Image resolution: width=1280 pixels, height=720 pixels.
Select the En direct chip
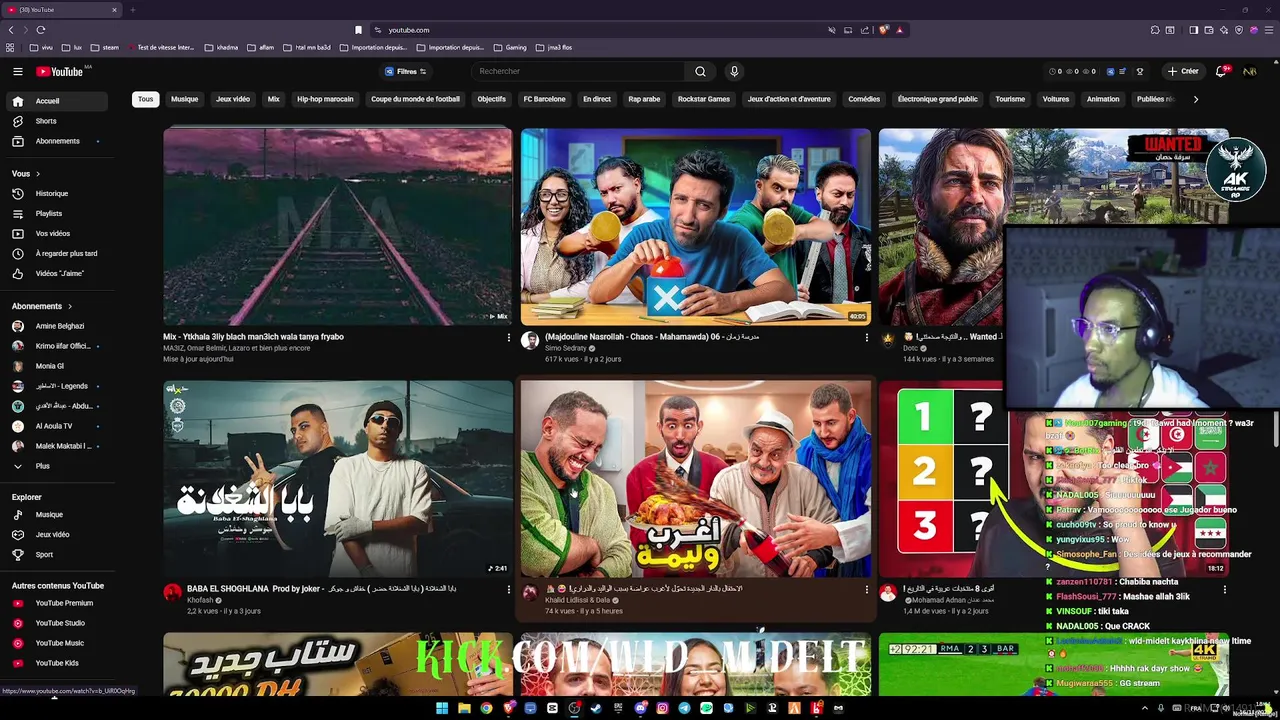point(597,99)
